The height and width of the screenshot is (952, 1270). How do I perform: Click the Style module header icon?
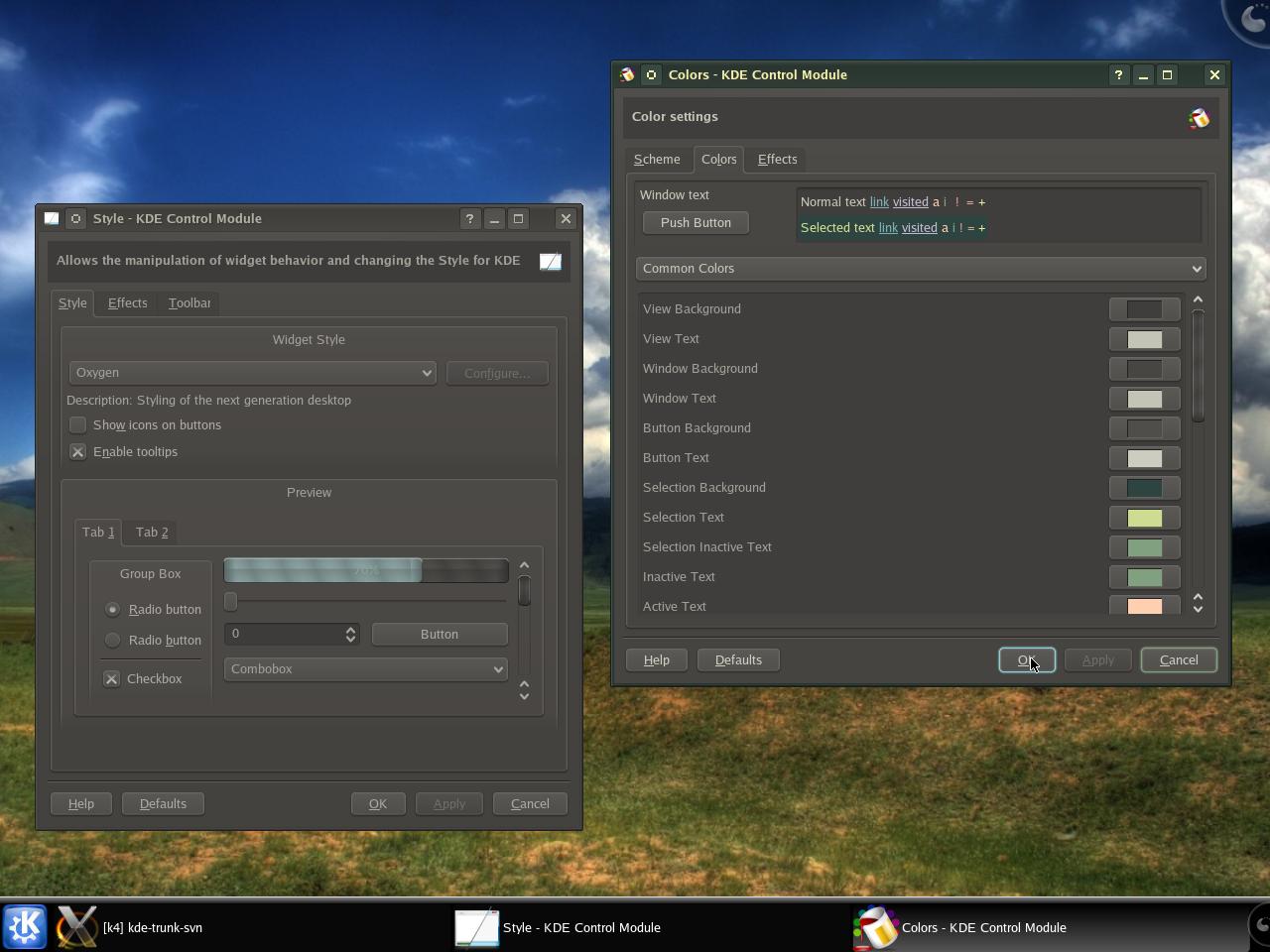551,261
